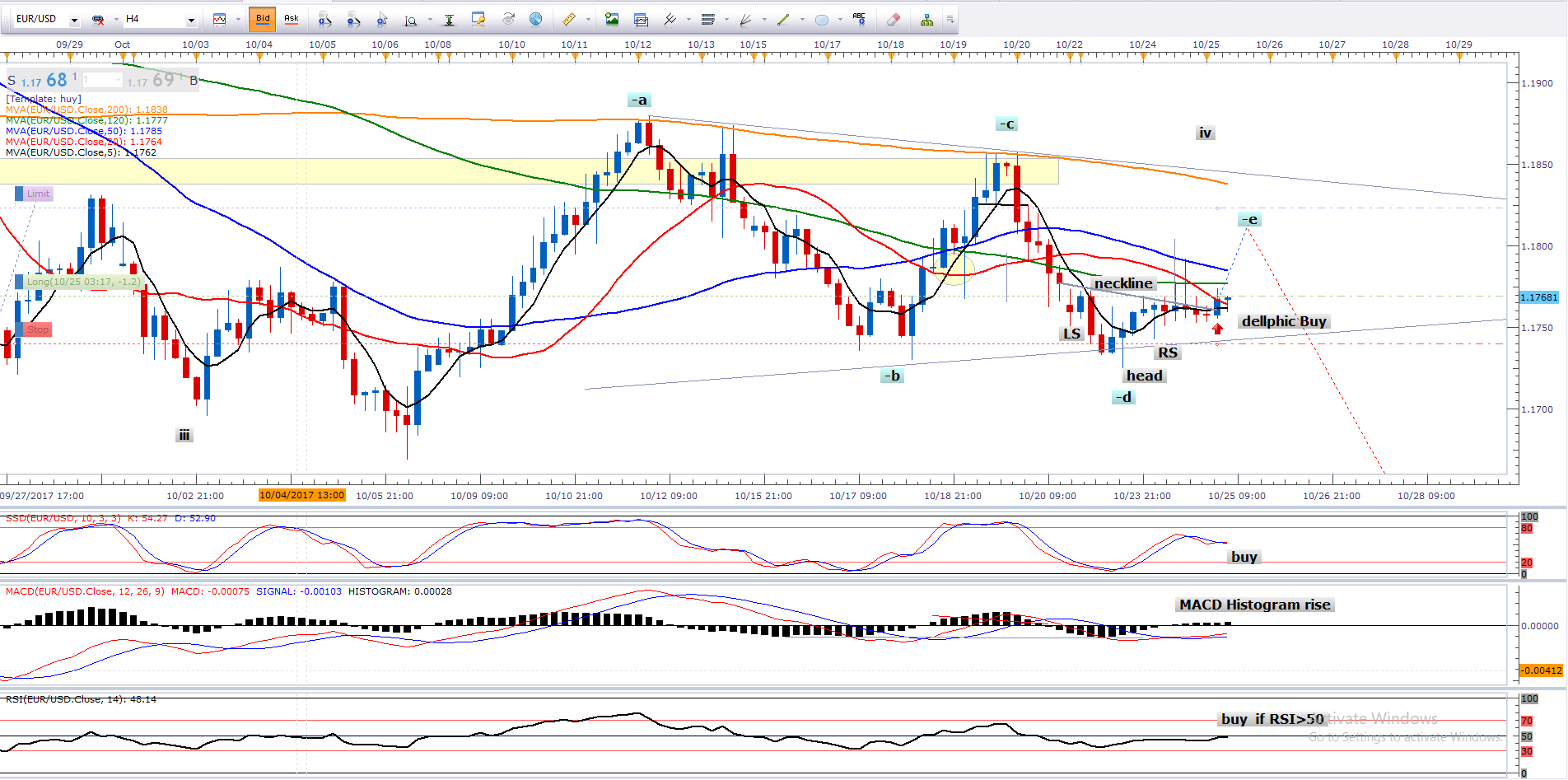Click the green trend line tool

(x=783, y=19)
